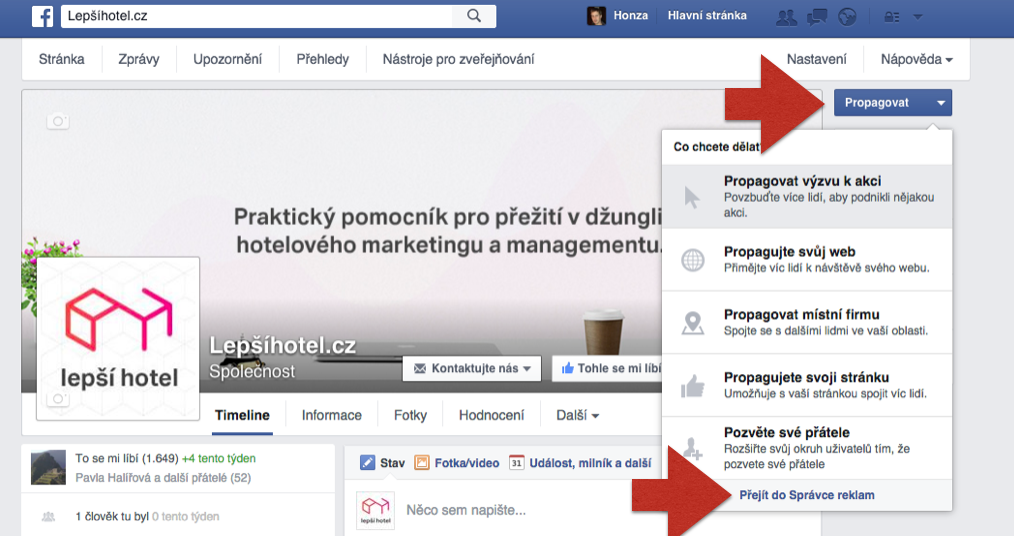This screenshot has width=1014, height=536.
Task: Click the cover photo camera icon
Action: pyautogui.click(x=58, y=121)
